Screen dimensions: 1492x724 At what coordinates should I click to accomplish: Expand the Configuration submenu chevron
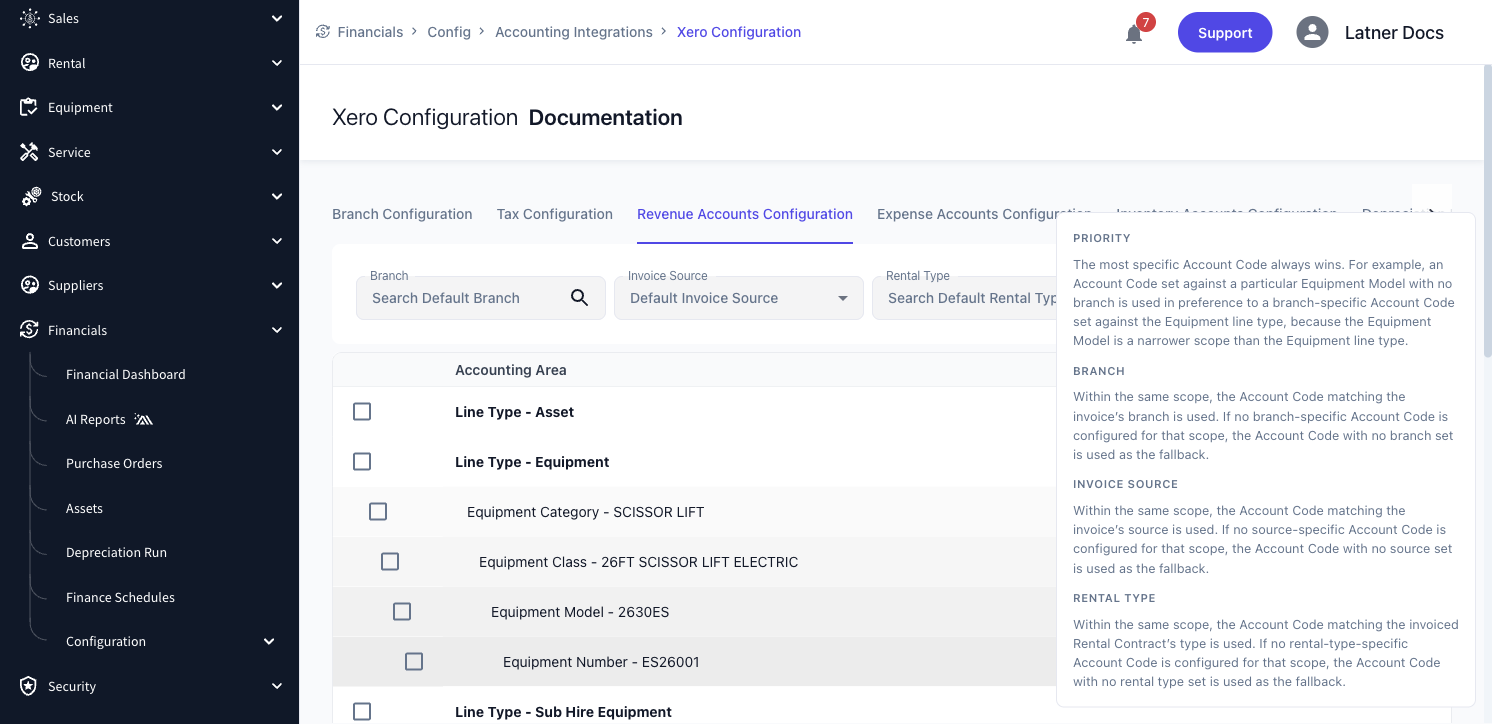pyautogui.click(x=269, y=641)
